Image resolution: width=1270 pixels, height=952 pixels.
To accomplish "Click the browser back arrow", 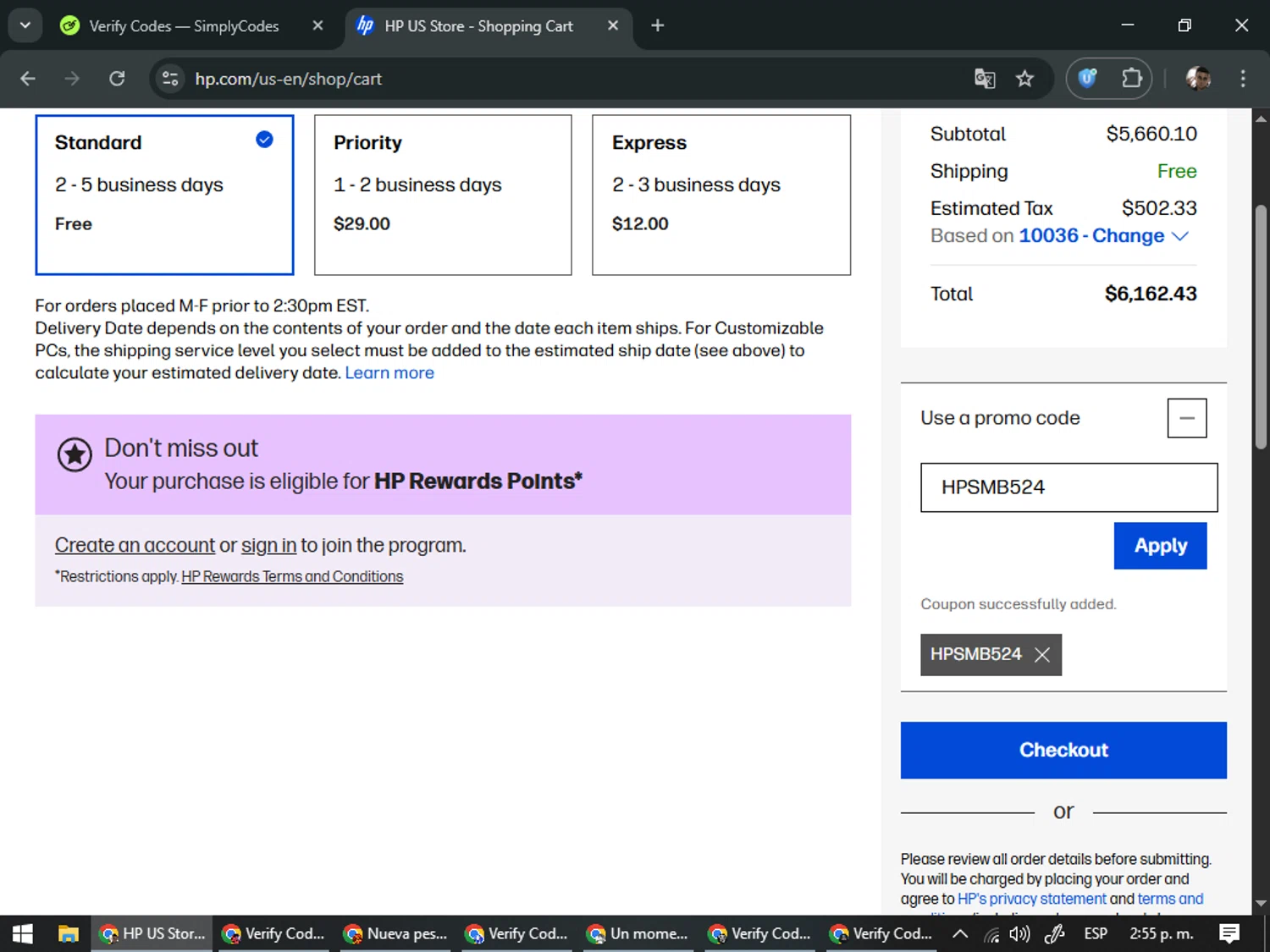I will pos(28,79).
